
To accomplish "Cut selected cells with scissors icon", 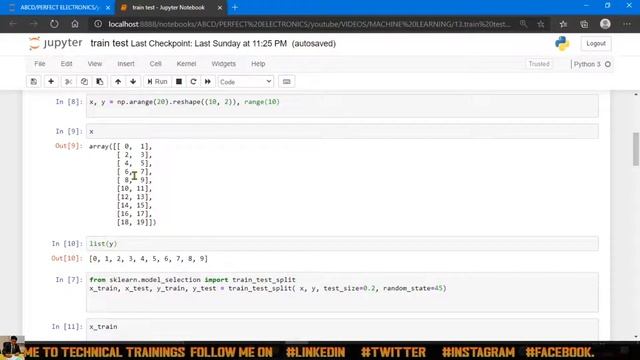I will pyautogui.click(x=69, y=82).
